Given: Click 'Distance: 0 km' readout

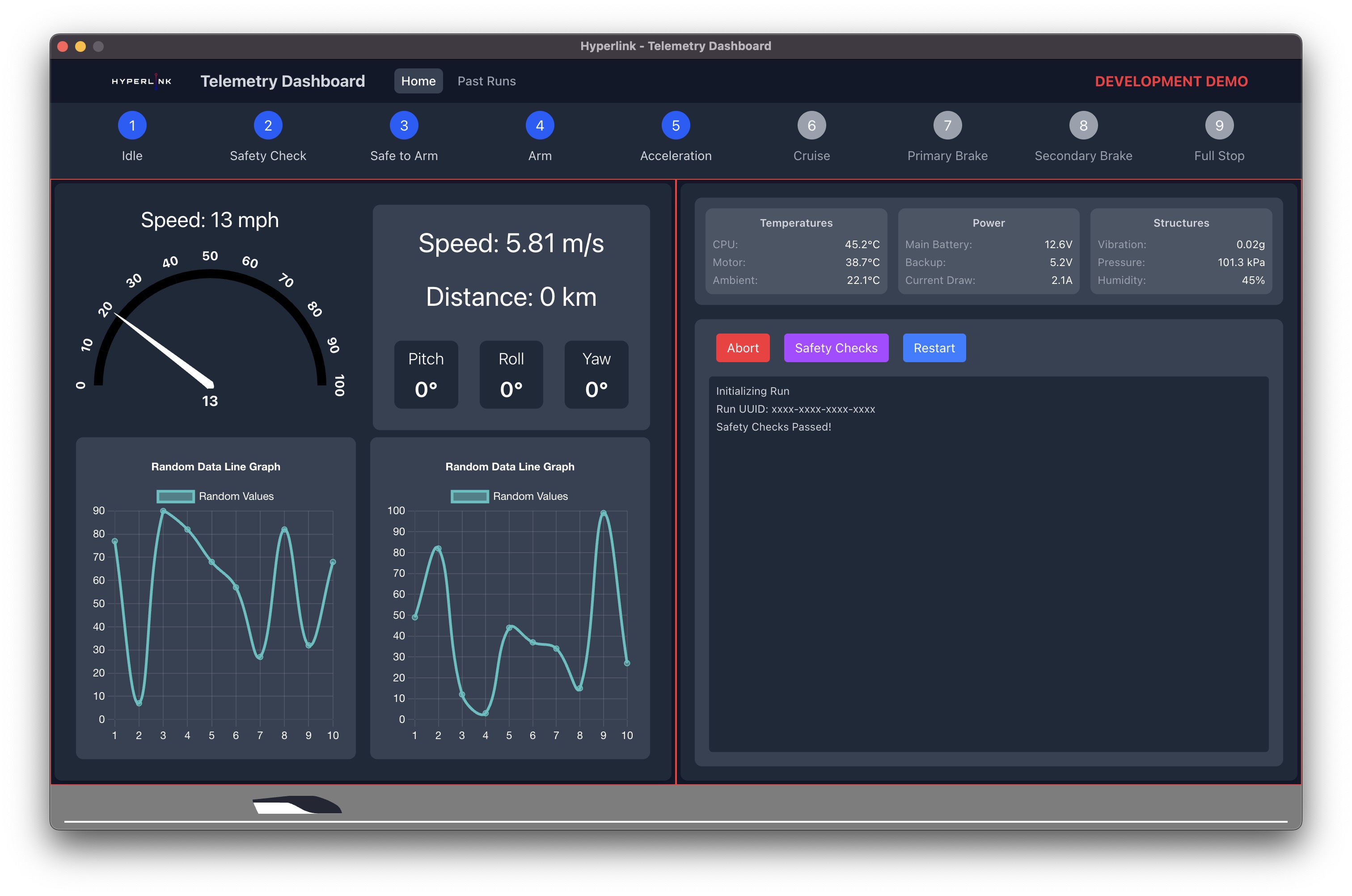Looking at the screenshot, I should pos(511,297).
